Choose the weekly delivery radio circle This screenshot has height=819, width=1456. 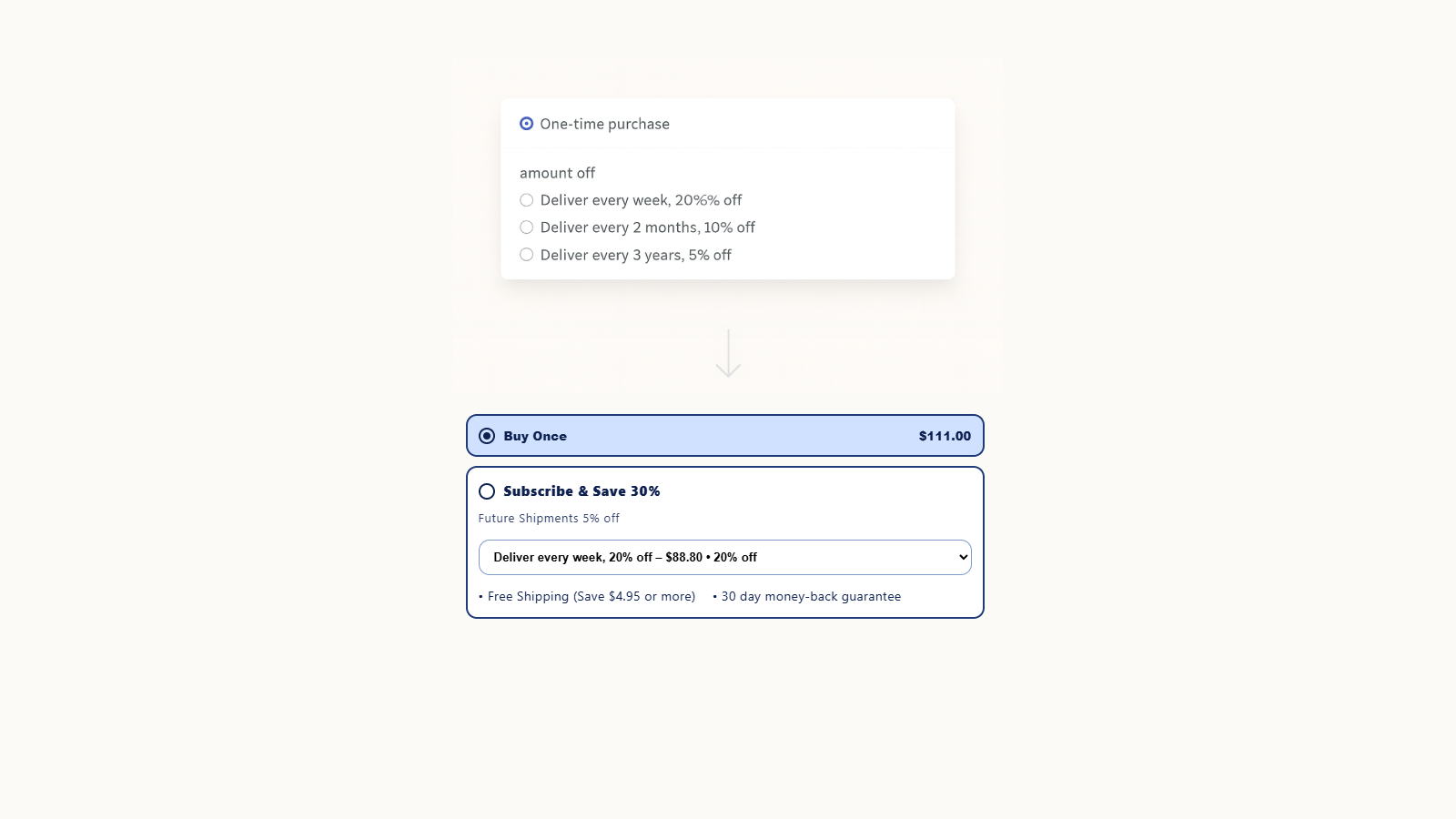tap(526, 200)
